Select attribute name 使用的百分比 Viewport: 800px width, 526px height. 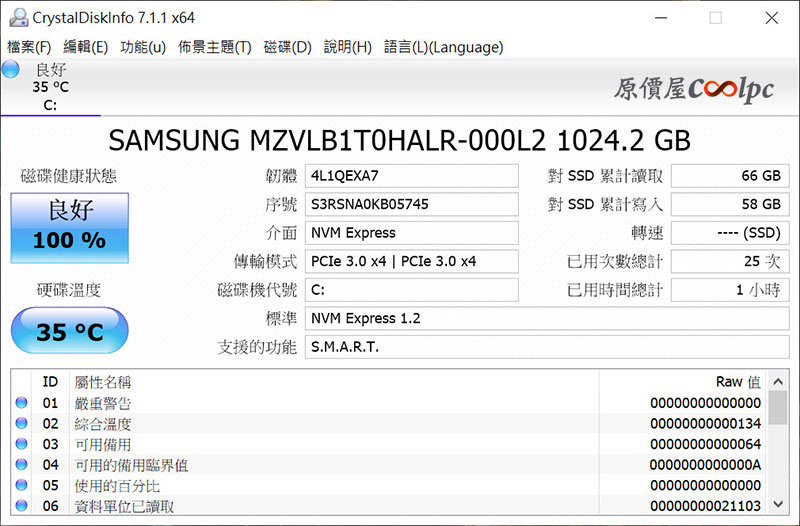[117, 485]
